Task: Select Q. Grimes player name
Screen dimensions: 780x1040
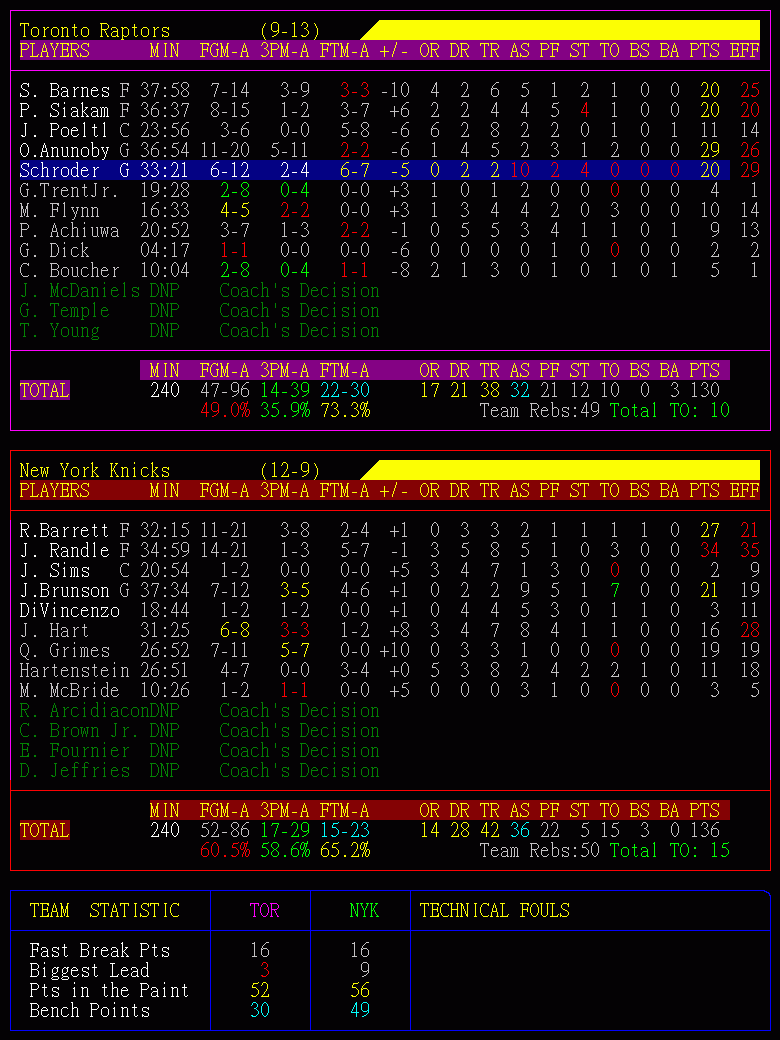Action: 64,651
